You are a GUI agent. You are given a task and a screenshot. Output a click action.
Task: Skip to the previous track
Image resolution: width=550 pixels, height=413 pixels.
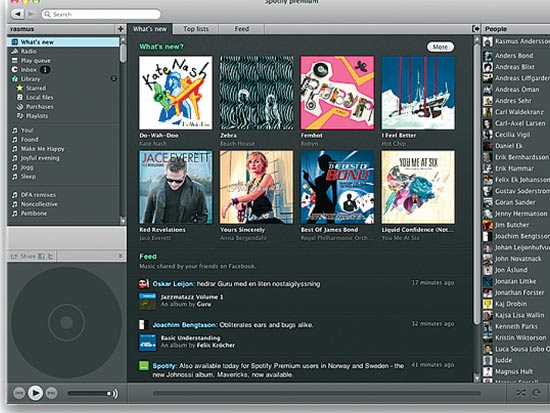pos(19,393)
